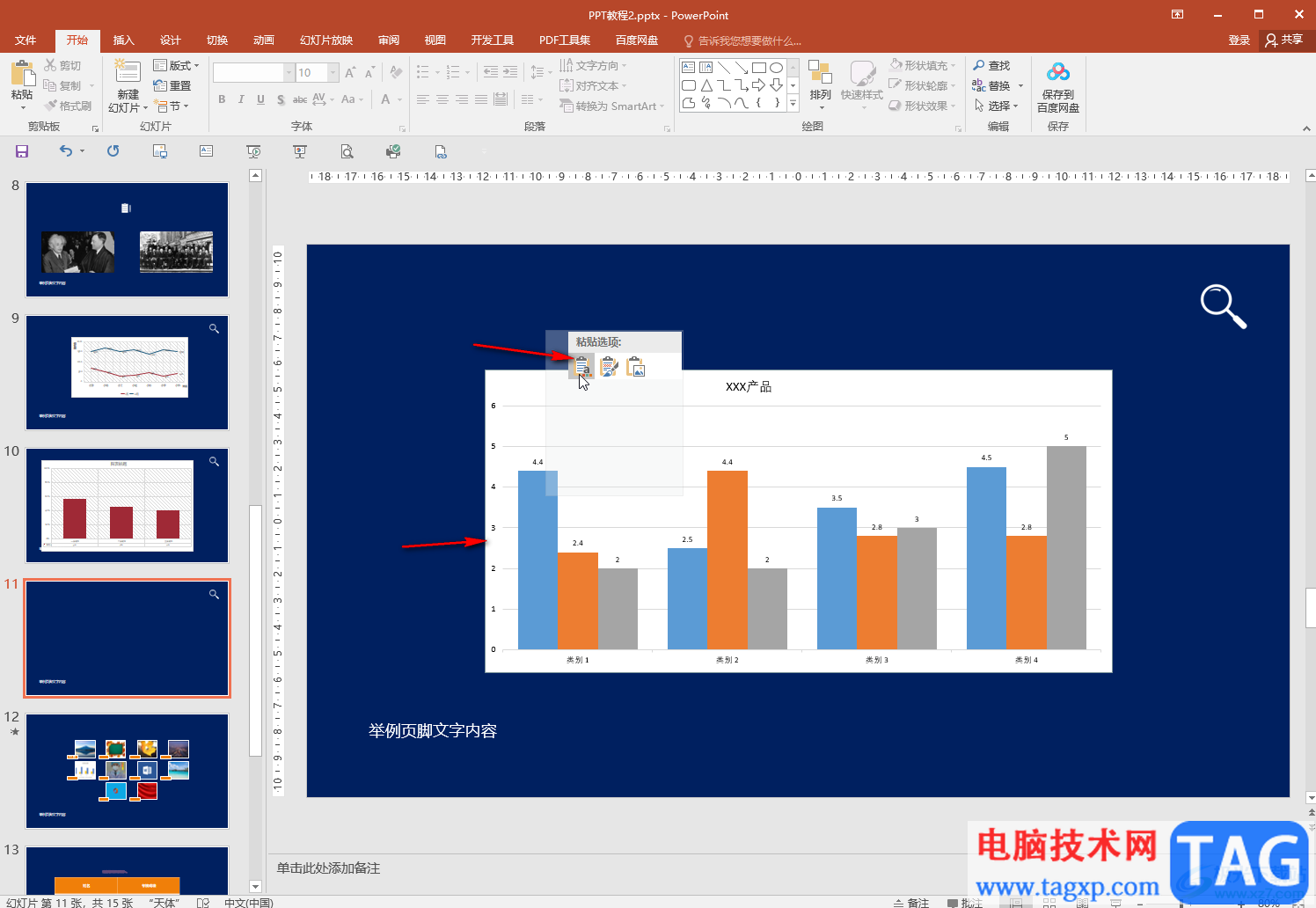
Task: Toggle Strikethrough (abc) formatting
Action: pyautogui.click(x=300, y=99)
